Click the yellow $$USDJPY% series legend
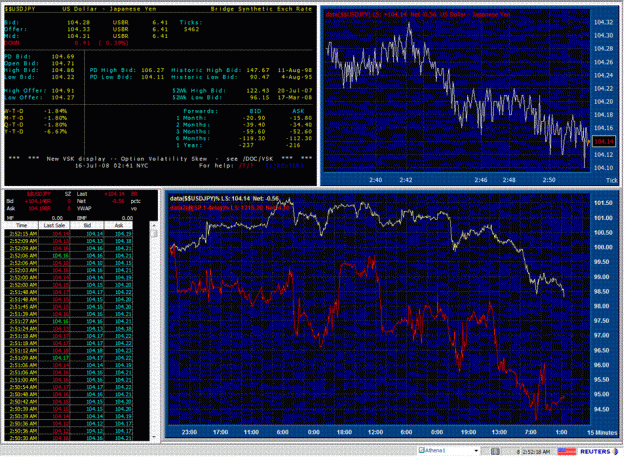This screenshot has height=457, width=625. [x=224, y=198]
